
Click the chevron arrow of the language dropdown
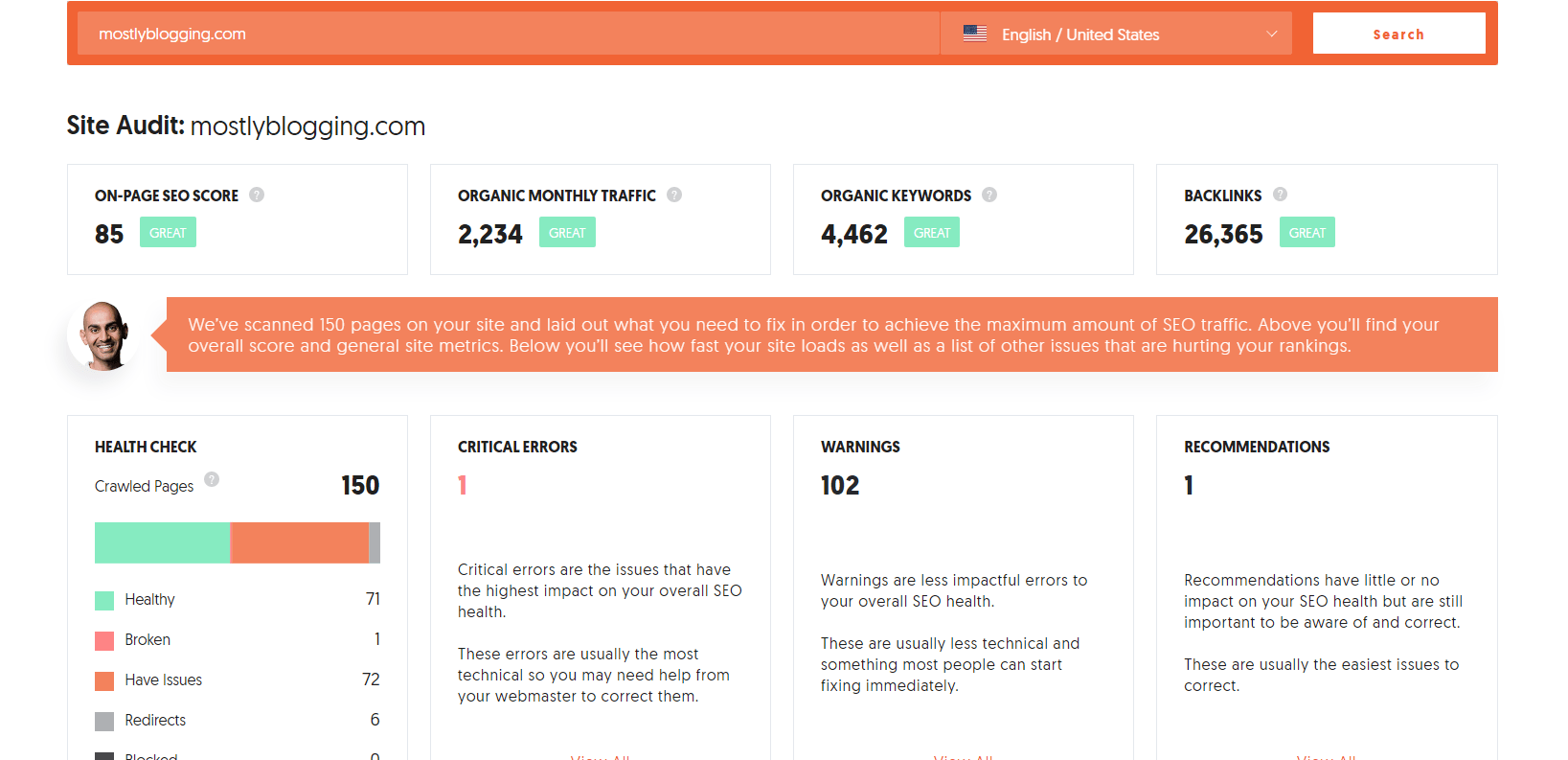pyautogui.click(x=1272, y=34)
